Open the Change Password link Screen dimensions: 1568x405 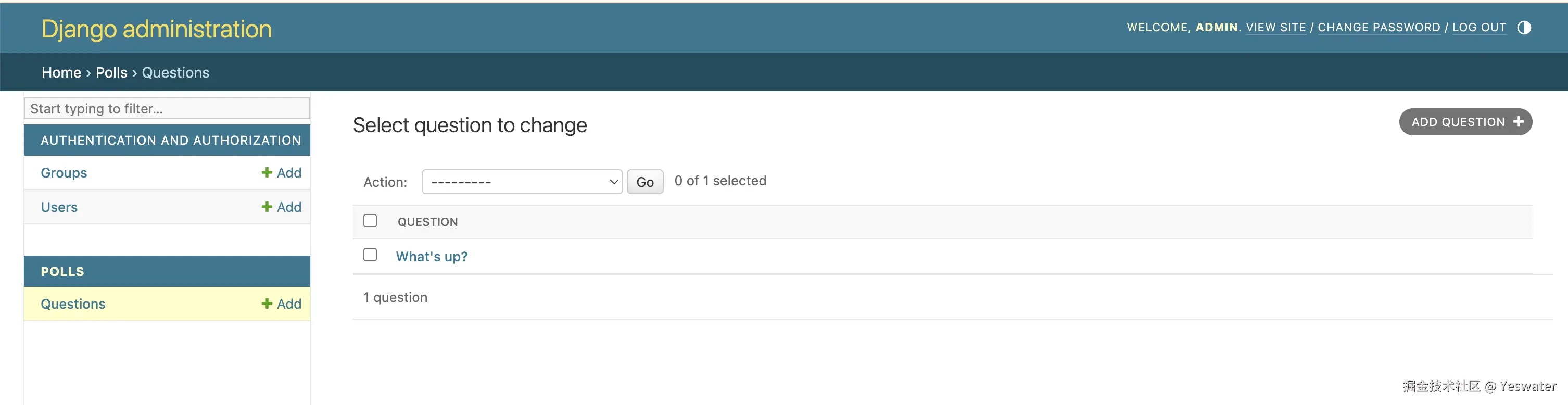[x=1379, y=28]
